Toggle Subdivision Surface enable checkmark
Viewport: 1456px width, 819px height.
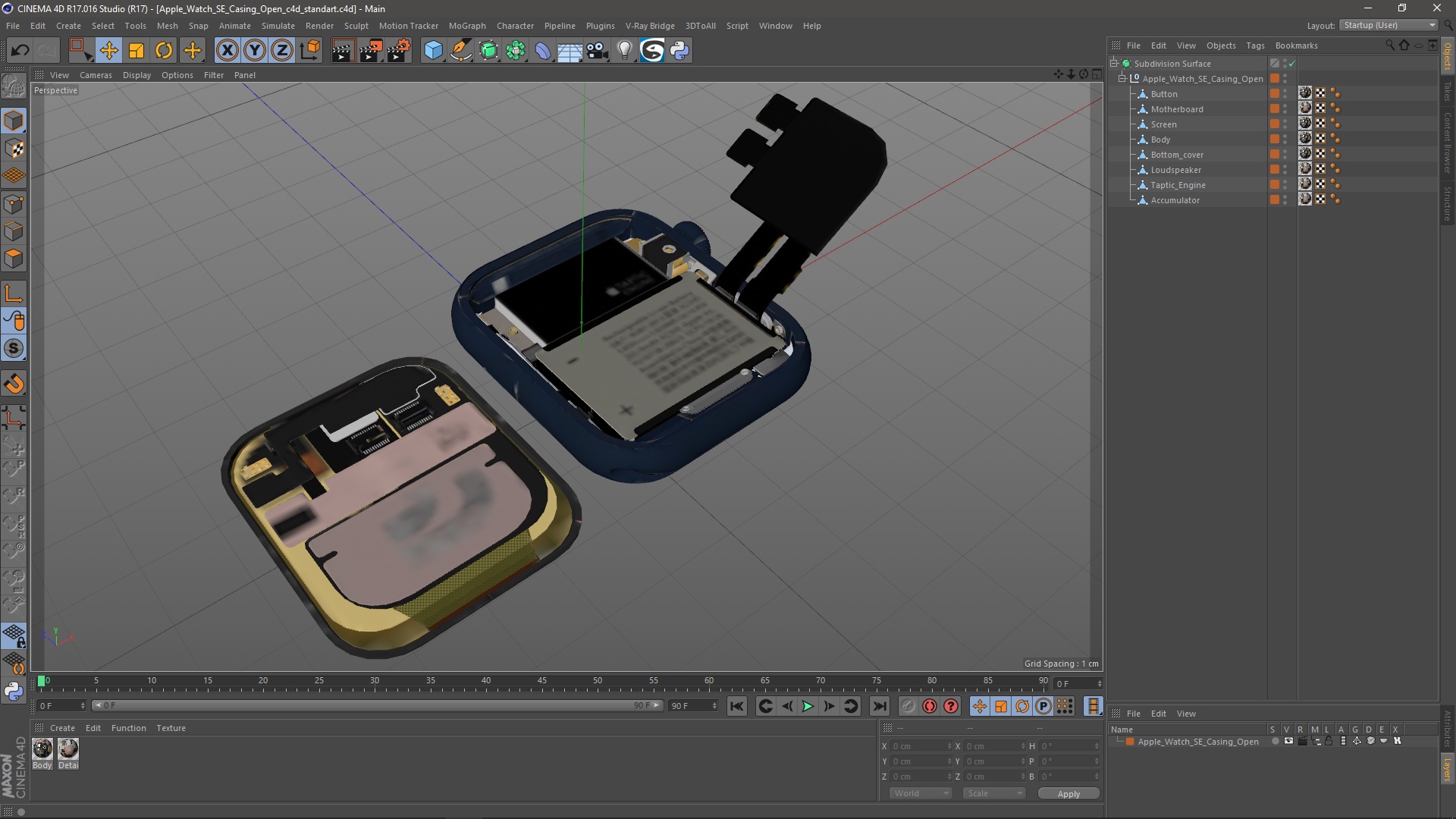[1291, 64]
